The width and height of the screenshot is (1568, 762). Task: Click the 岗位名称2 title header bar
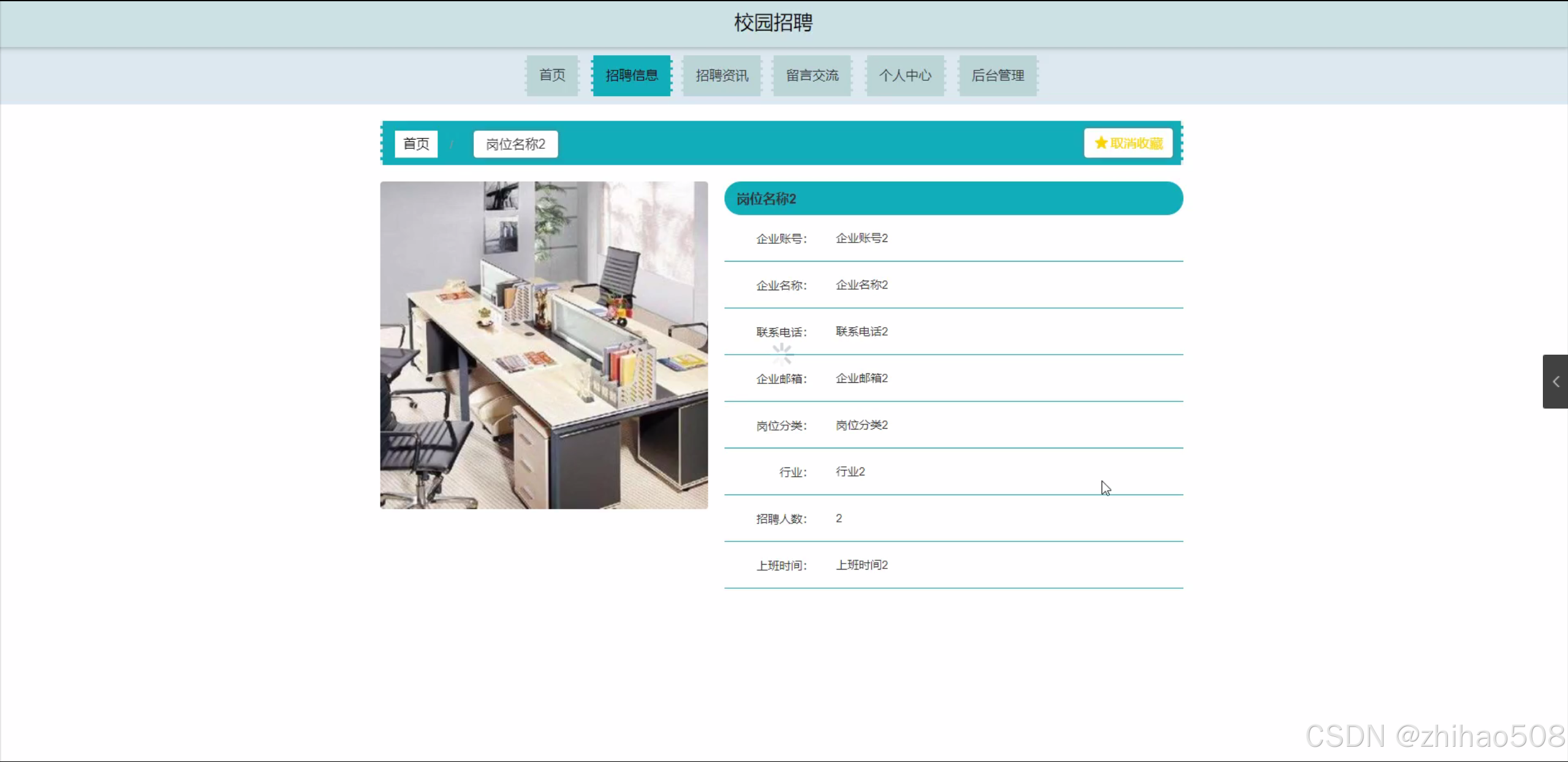953,198
